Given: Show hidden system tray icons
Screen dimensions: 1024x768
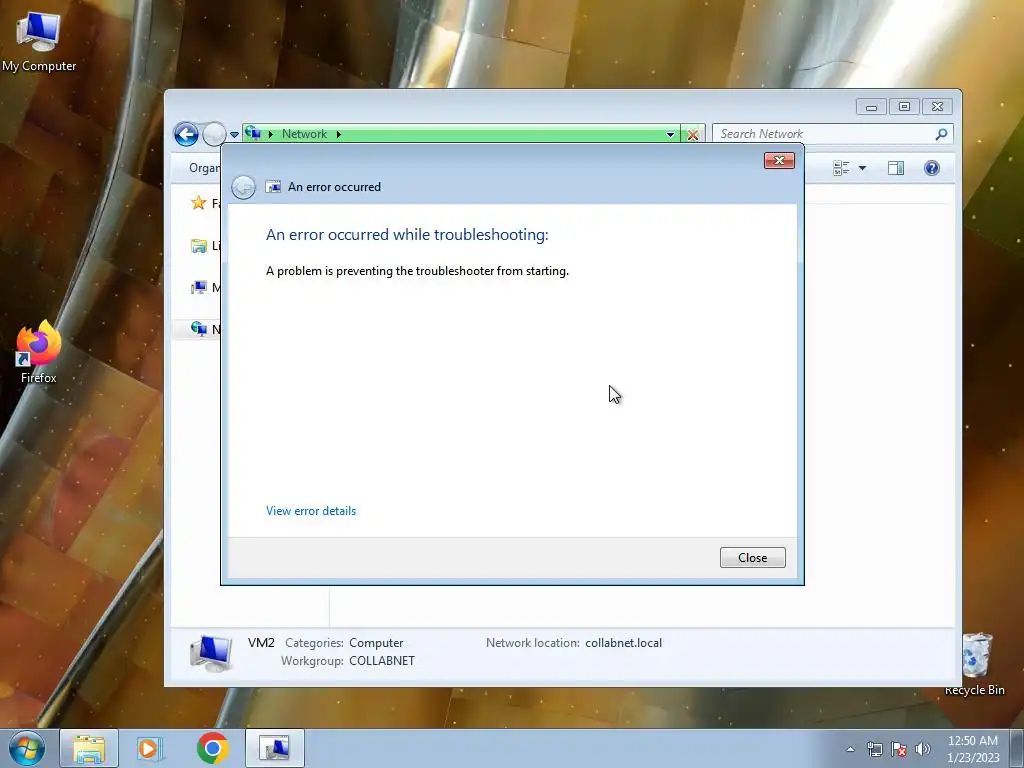Looking at the screenshot, I should [850, 749].
